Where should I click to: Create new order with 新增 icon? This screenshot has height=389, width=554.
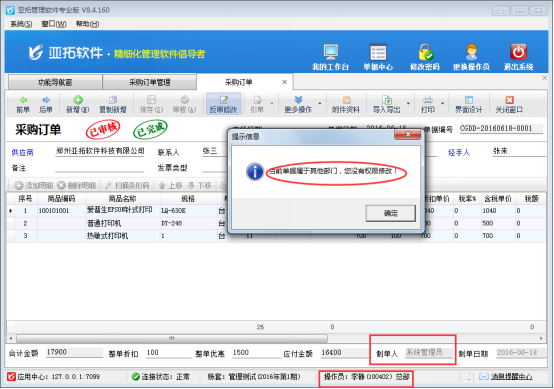point(78,100)
